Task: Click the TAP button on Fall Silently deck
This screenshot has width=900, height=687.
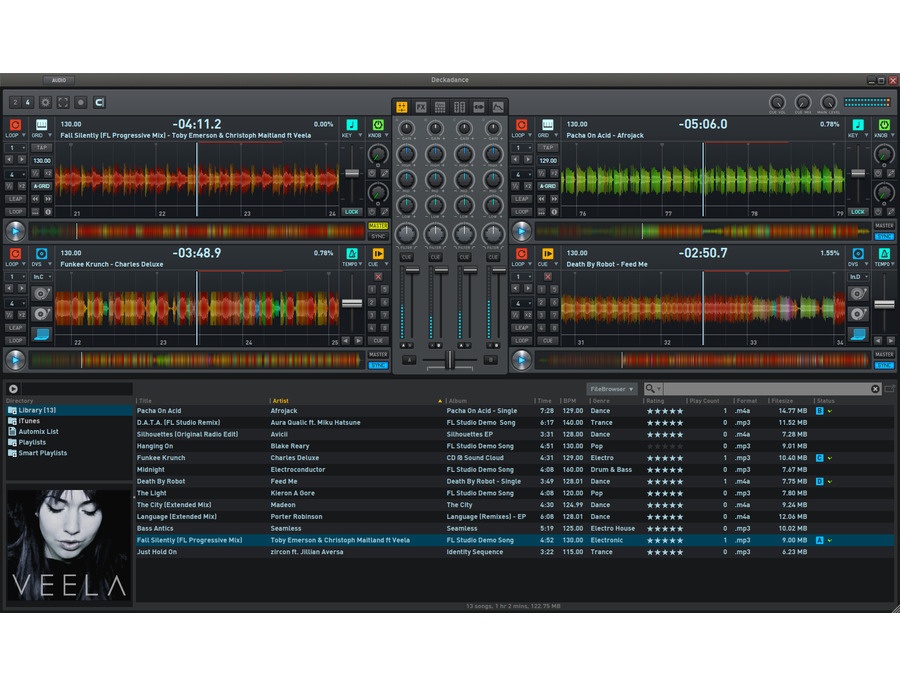Action: coord(41,147)
